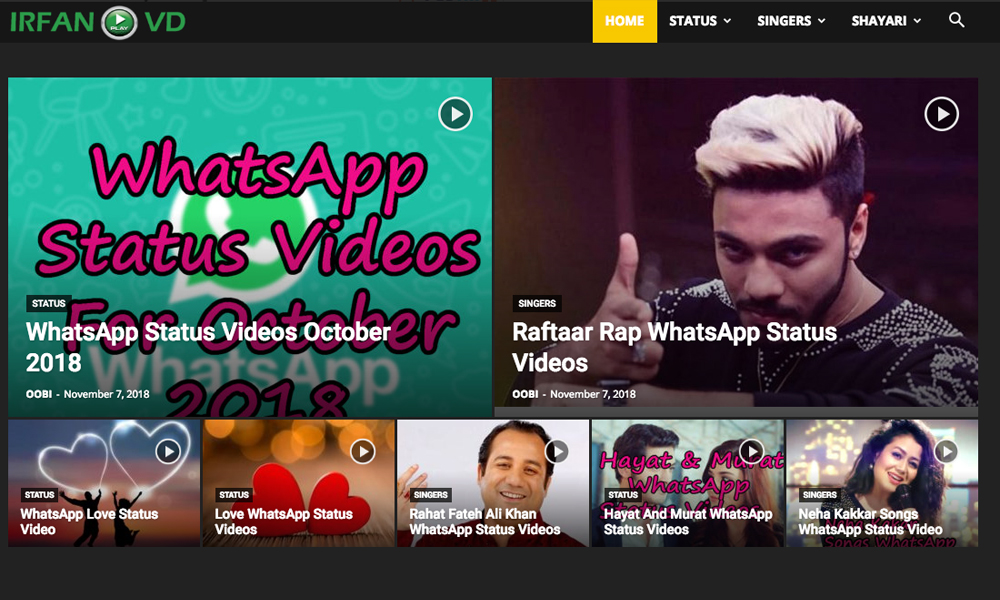Expand the SINGERS dropdown menu
This screenshot has height=600, width=1000.
(x=790, y=21)
